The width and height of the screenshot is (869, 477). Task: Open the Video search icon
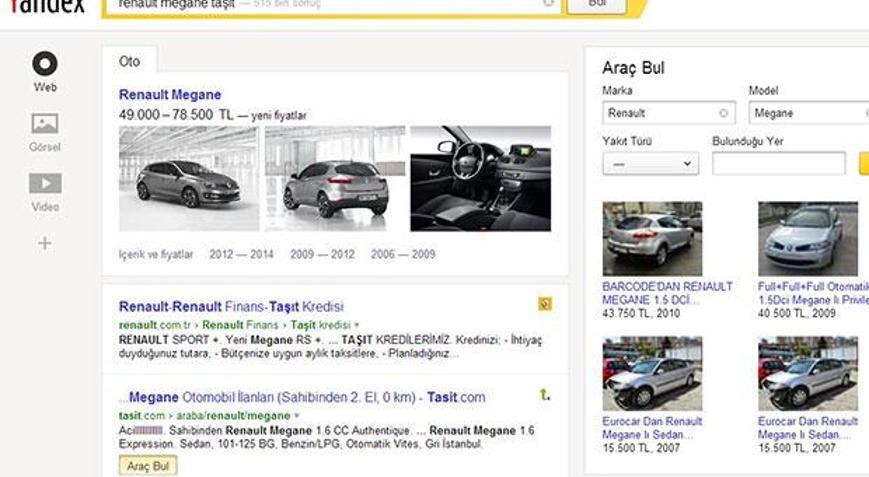click(45, 183)
